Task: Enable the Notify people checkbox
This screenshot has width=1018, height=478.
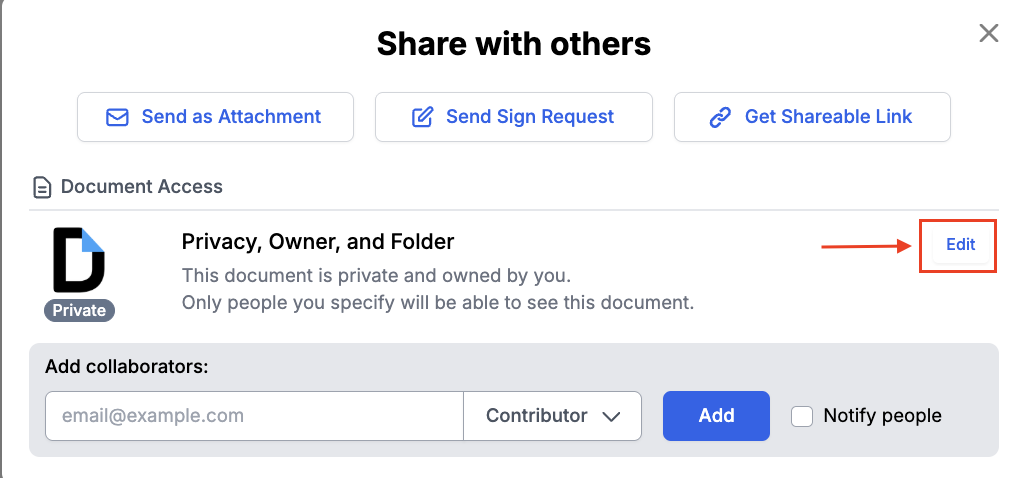Action: (802, 416)
